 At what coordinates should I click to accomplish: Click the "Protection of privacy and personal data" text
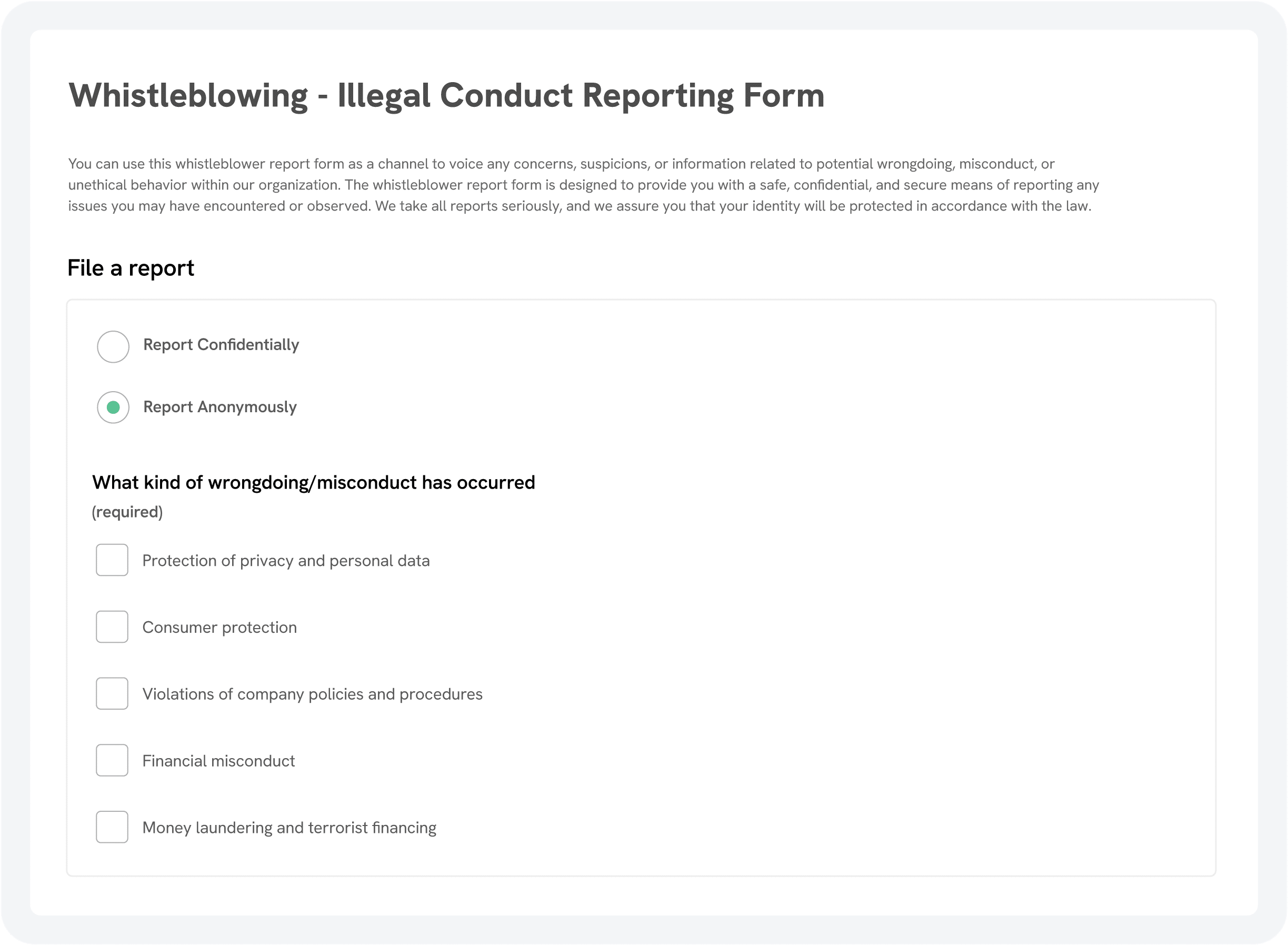pyautogui.click(x=286, y=561)
